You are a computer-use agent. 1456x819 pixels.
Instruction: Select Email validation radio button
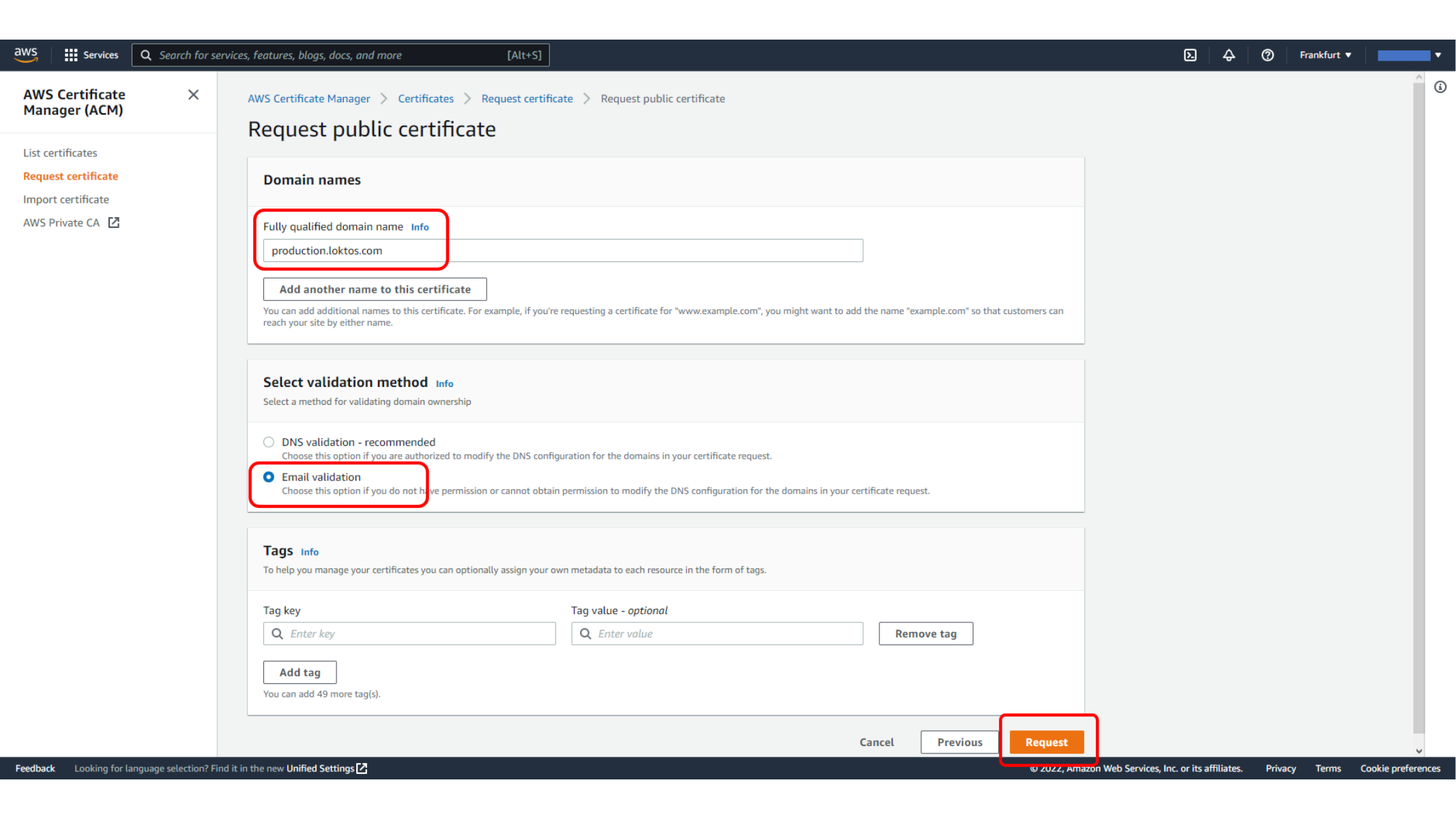tap(269, 477)
